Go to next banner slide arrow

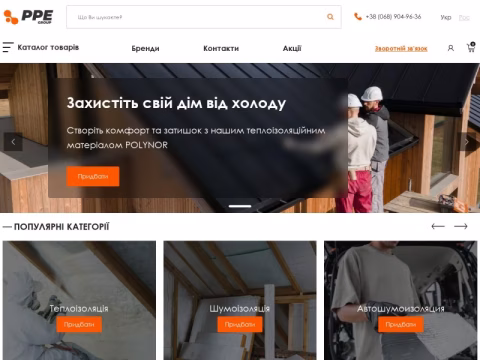click(x=467, y=142)
